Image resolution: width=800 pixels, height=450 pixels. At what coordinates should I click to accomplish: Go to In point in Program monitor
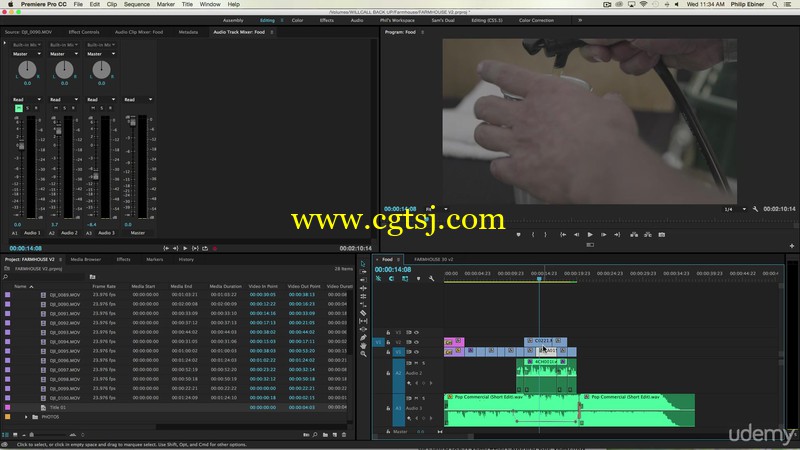[563, 235]
